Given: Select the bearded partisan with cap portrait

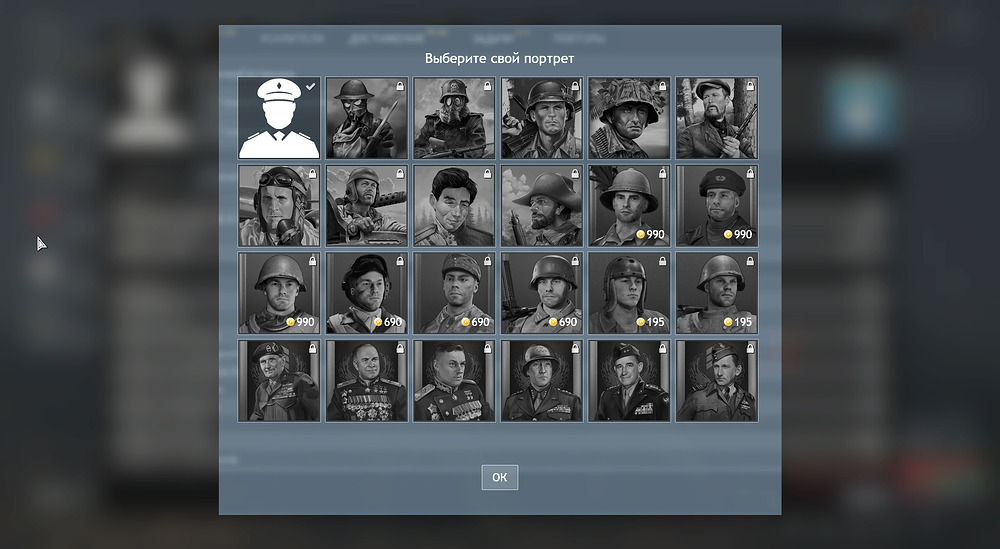Looking at the screenshot, I should (717, 118).
